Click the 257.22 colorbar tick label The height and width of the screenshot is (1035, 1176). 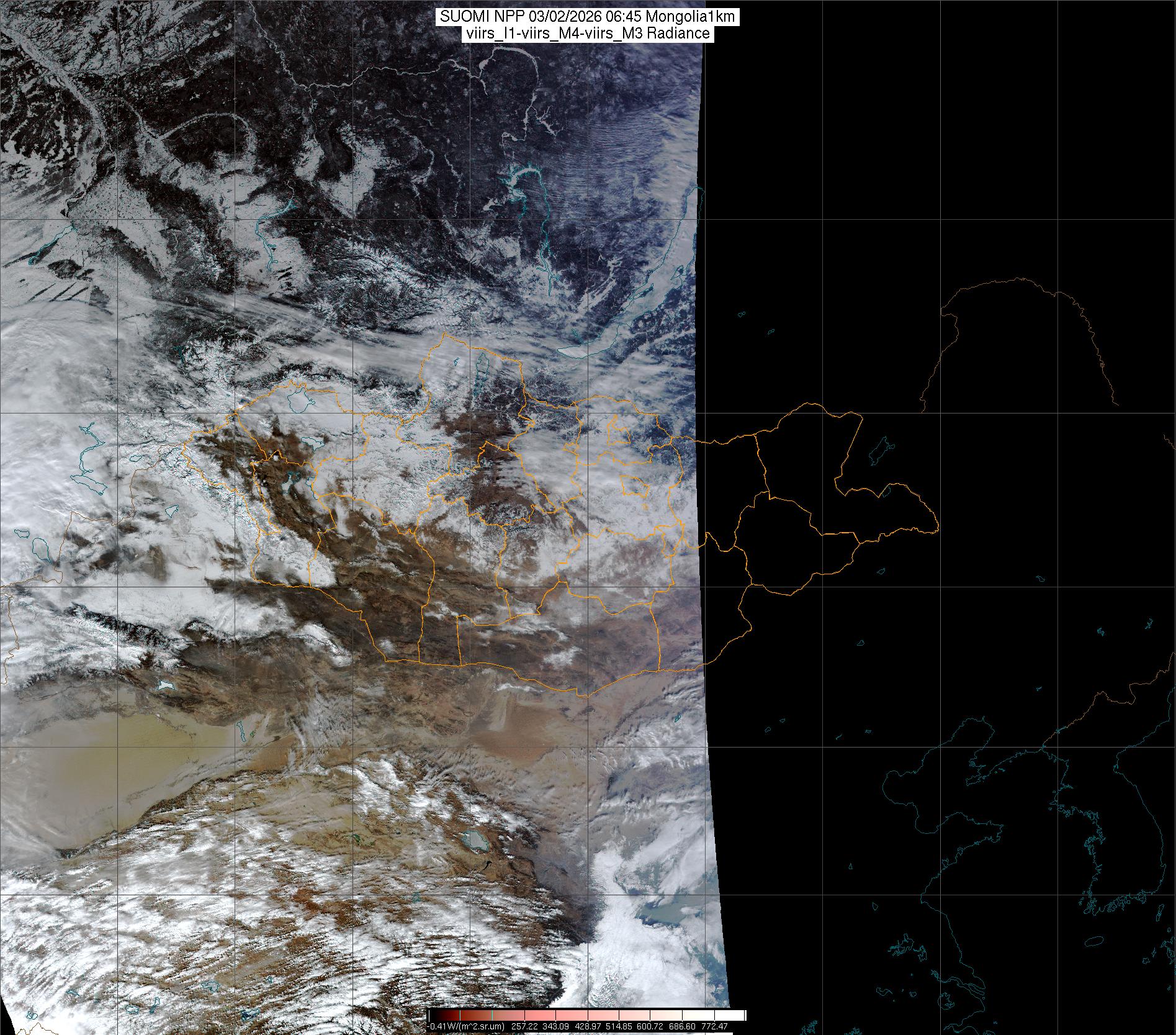pyautogui.click(x=526, y=1026)
